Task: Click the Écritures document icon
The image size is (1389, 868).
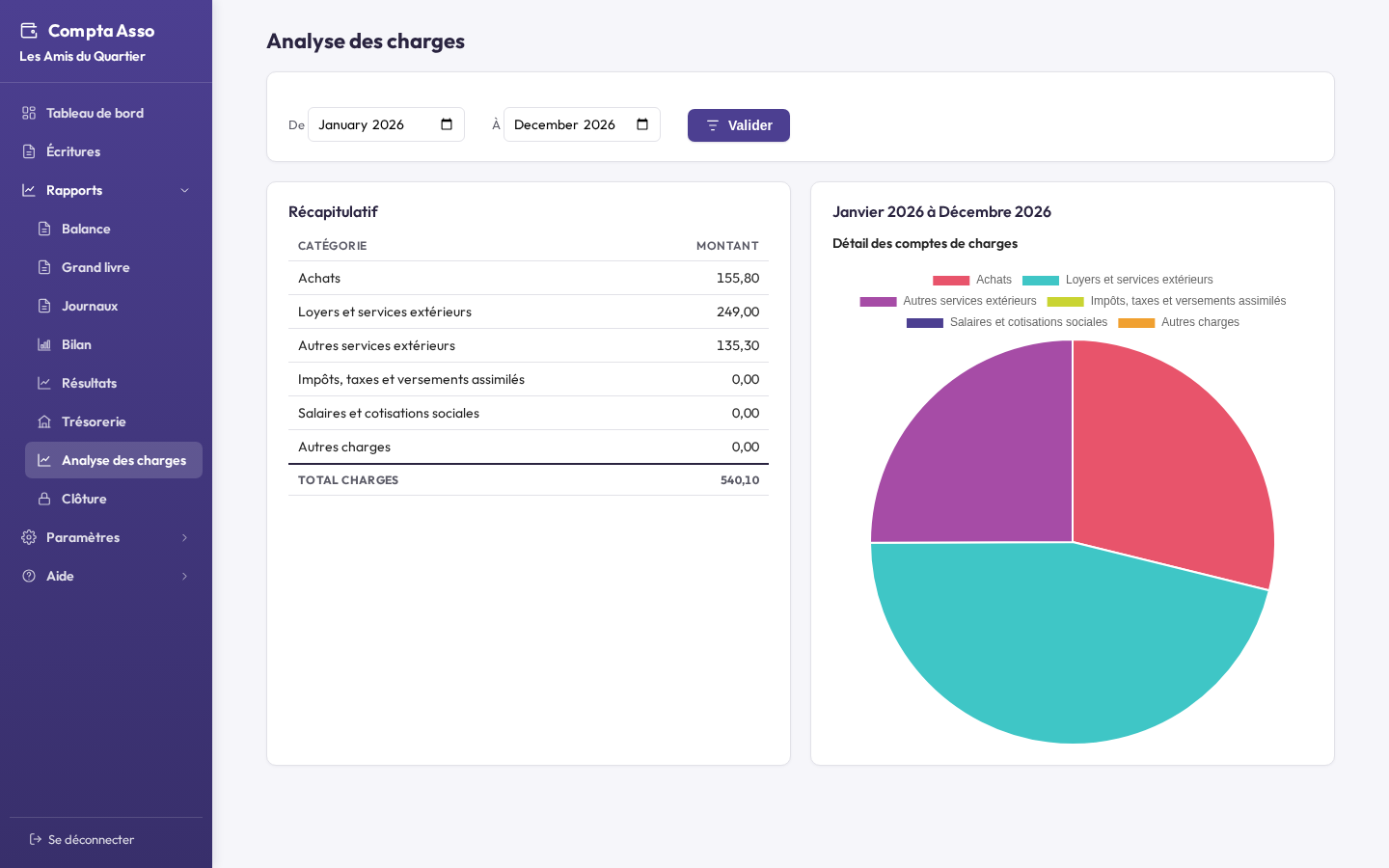Action: (29, 151)
